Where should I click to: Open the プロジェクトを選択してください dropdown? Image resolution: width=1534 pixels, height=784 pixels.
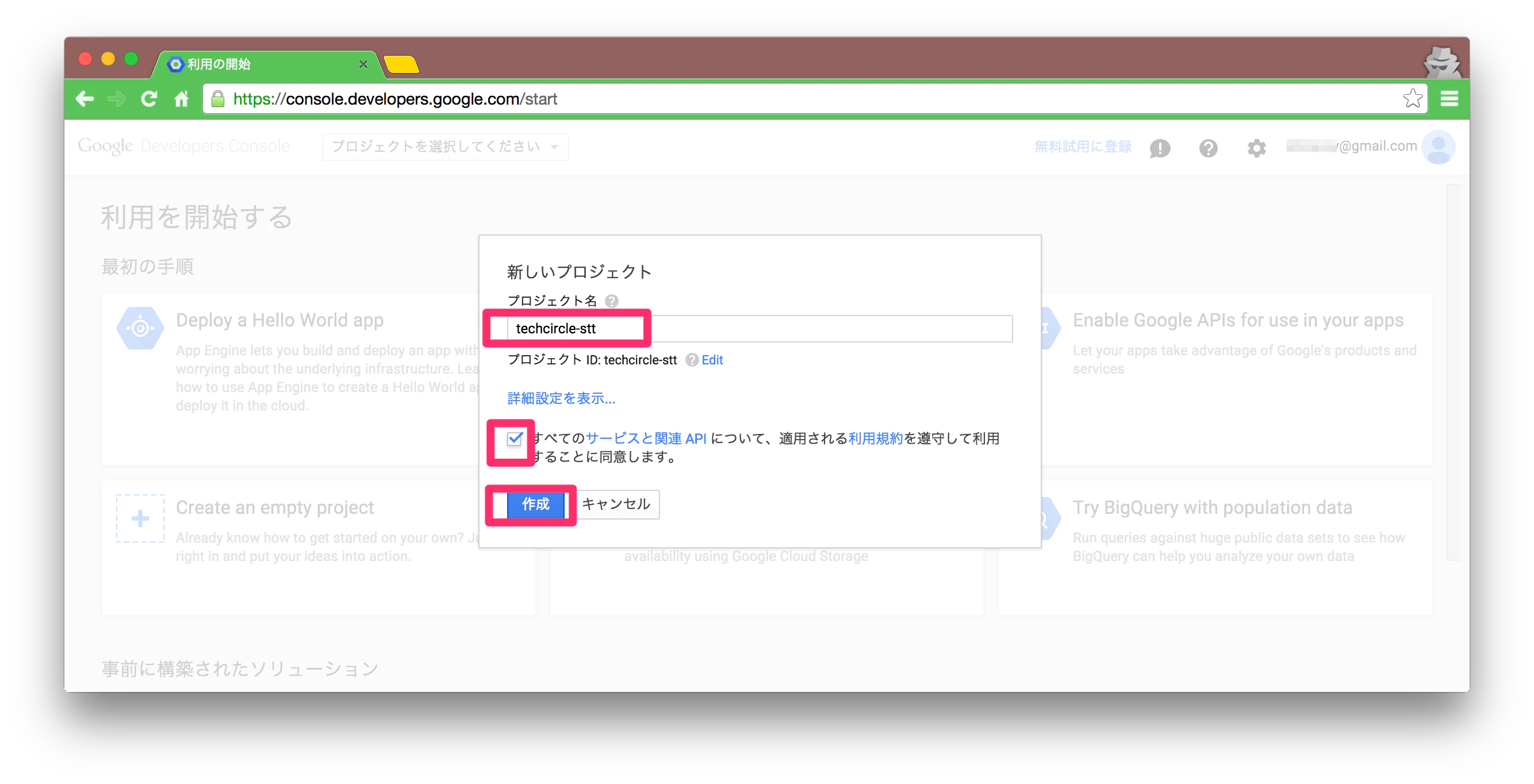(445, 147)
